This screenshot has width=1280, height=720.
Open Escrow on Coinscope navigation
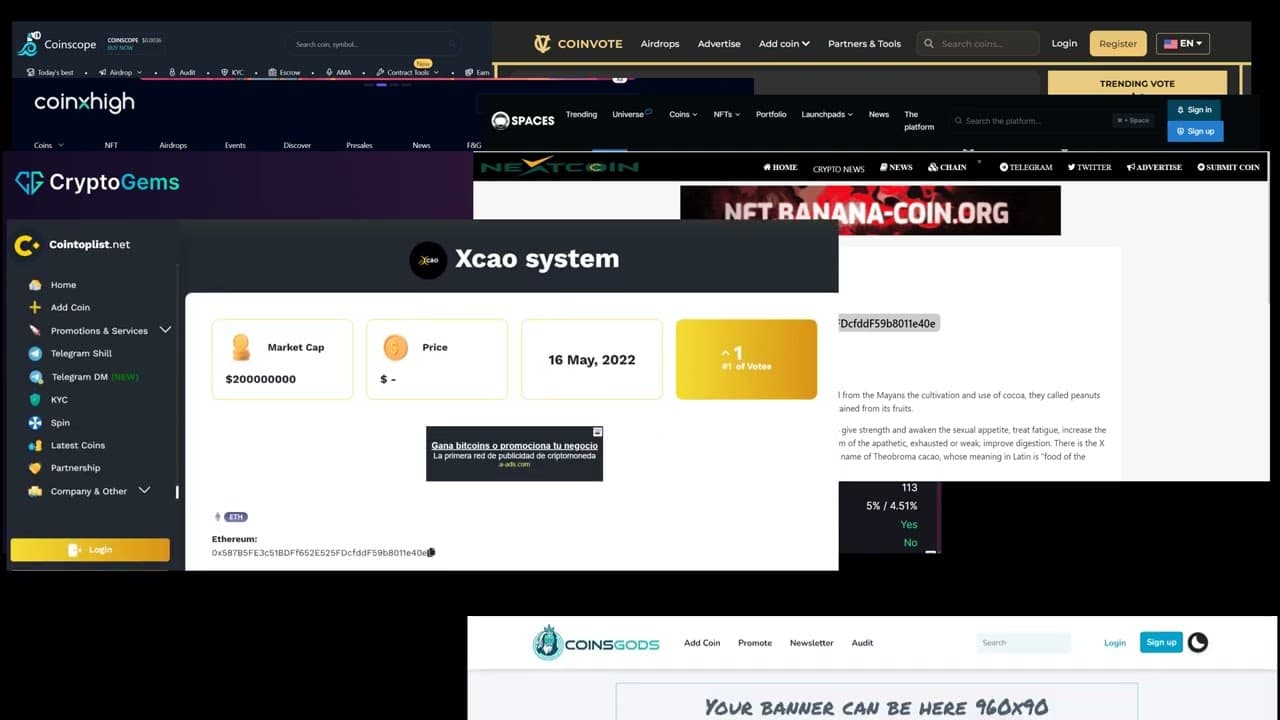tap(284, 73)
